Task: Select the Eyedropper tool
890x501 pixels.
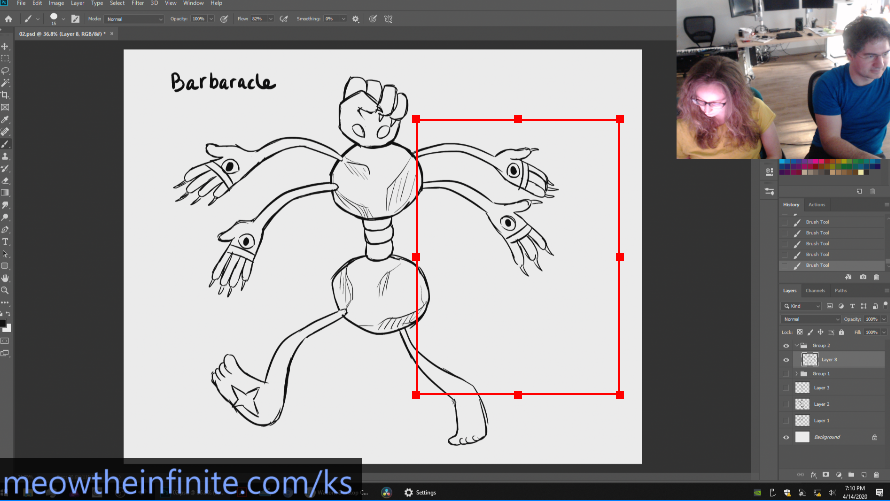Action: point(5,120)
